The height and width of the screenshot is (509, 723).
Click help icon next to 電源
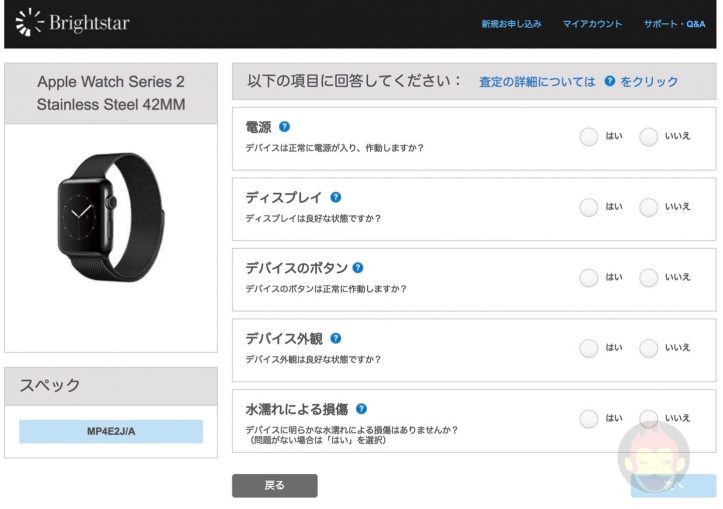point(285,127)
